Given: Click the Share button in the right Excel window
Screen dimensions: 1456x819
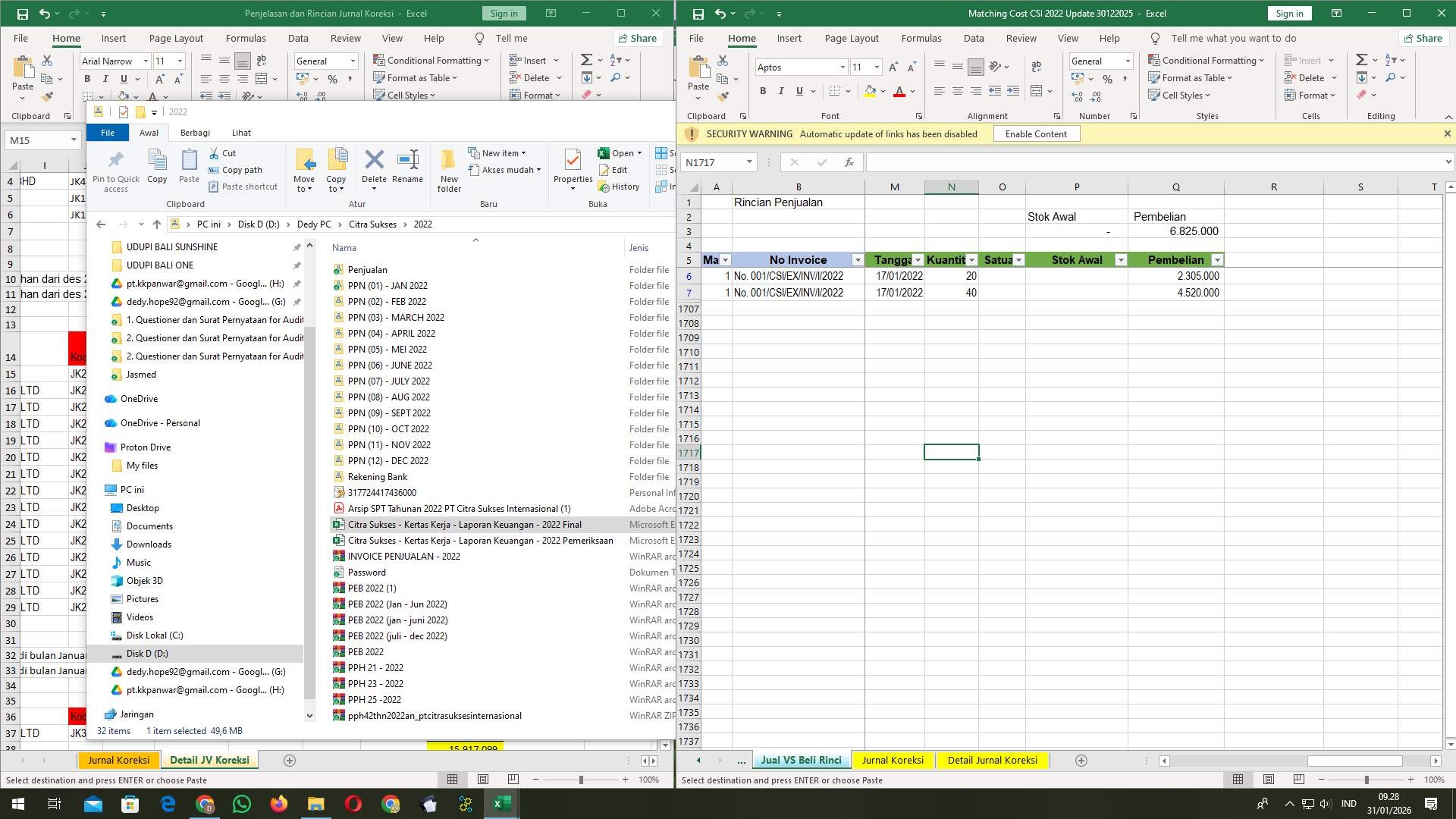Looking at the screenshot, I should click(1423, 38).
